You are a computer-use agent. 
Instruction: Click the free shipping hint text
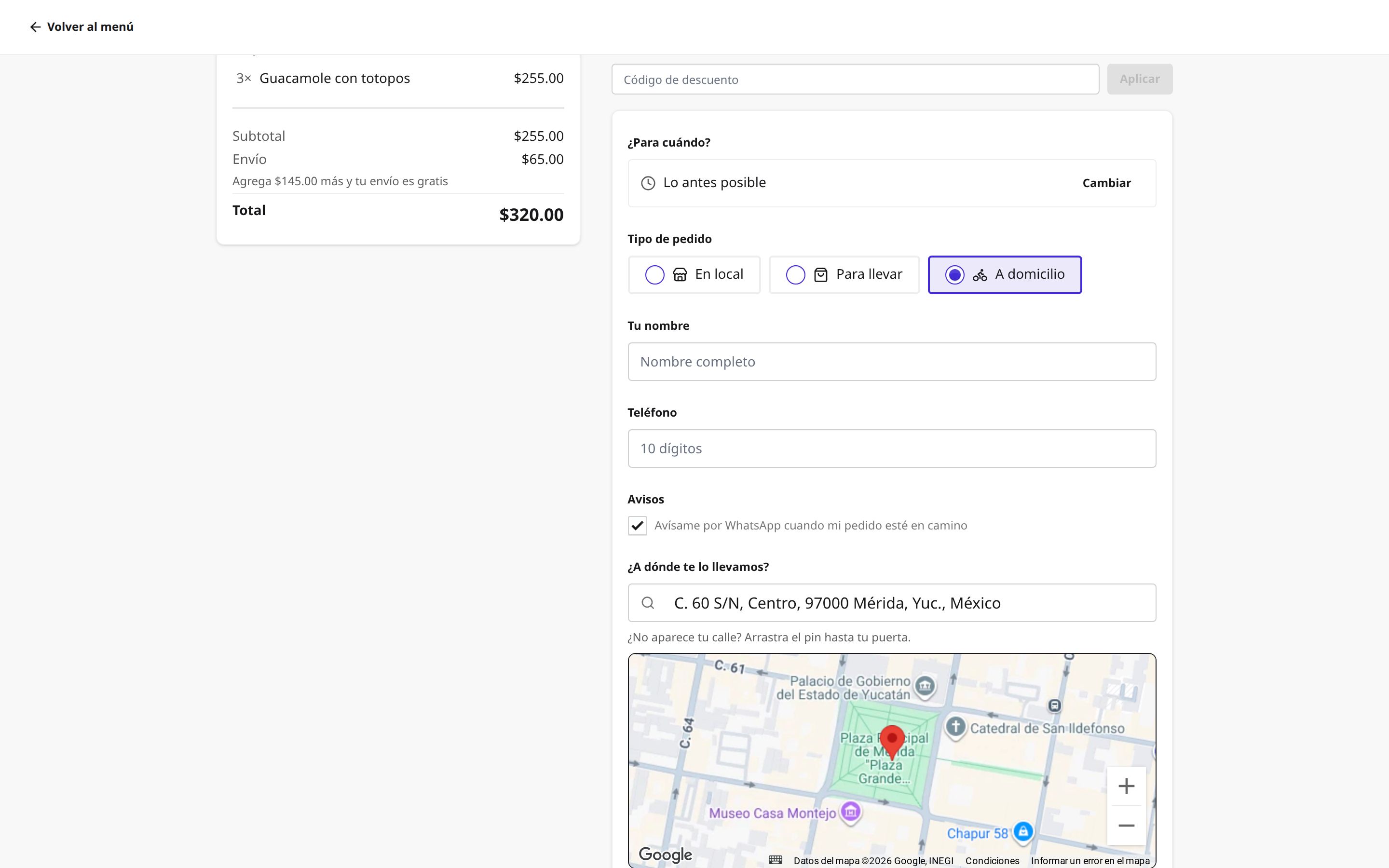tap(340, 181)
